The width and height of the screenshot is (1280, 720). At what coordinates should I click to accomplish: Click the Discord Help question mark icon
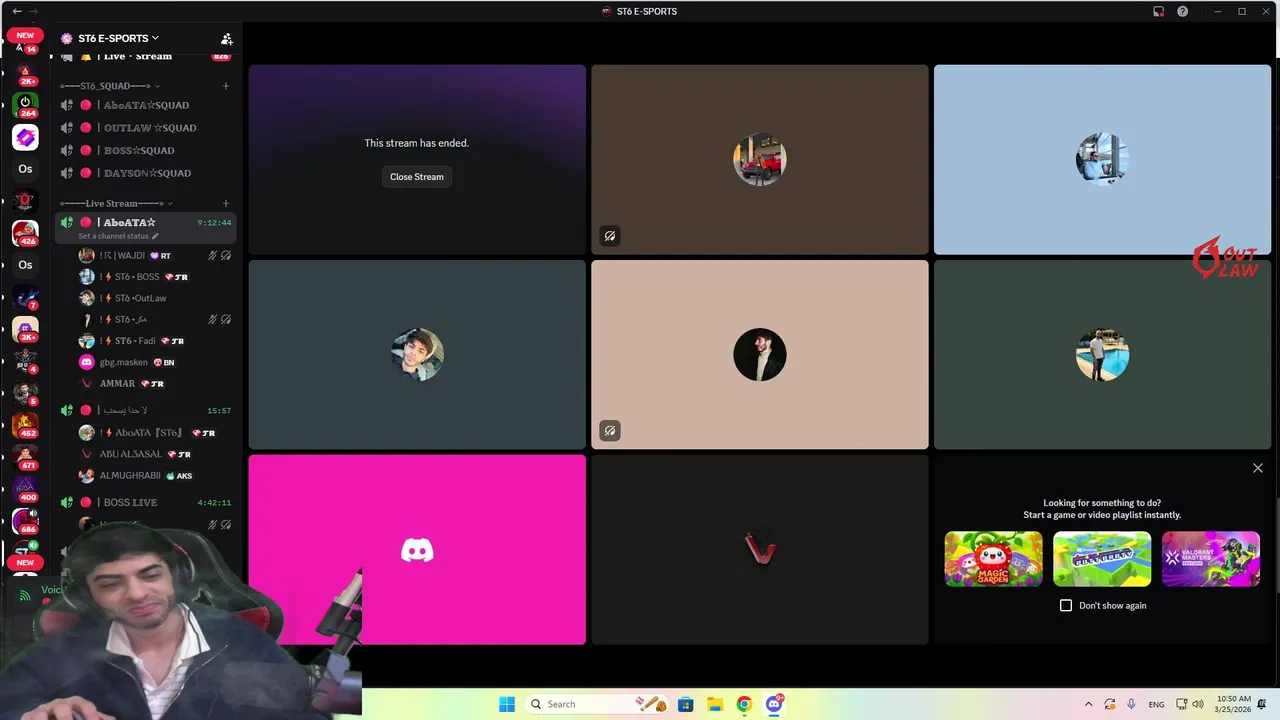coord(1183,11)
